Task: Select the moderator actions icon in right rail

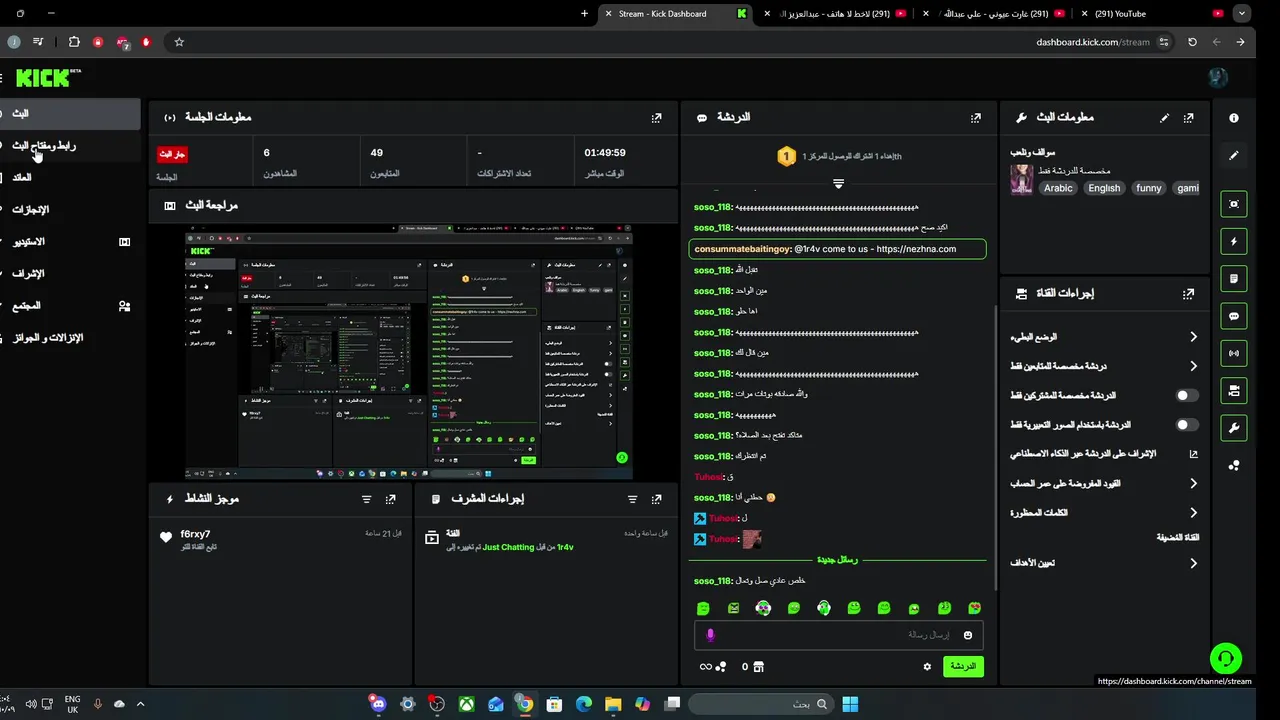Action: (1234, 390)
